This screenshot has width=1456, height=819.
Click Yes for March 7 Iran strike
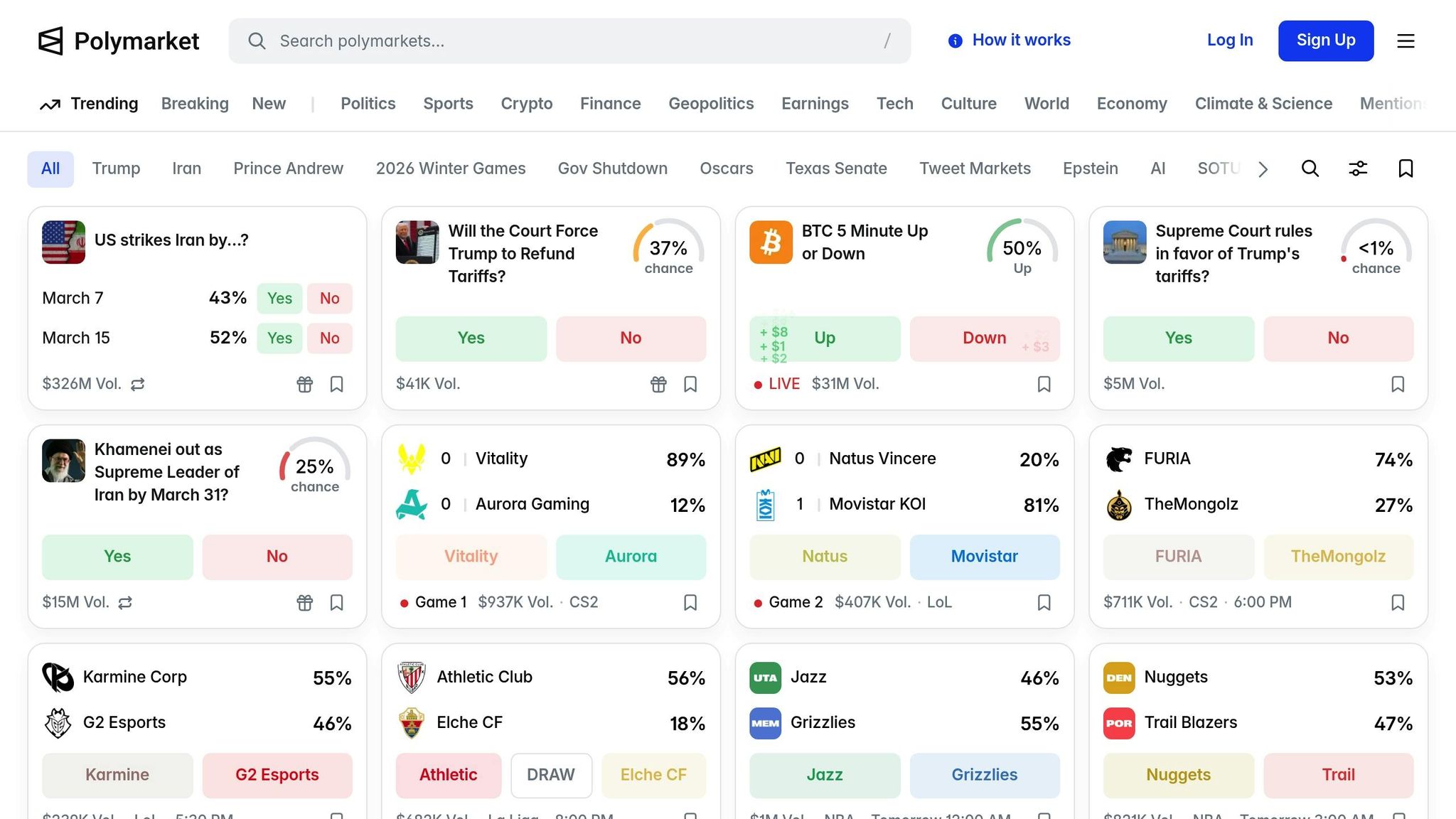[x=279, y=299]
